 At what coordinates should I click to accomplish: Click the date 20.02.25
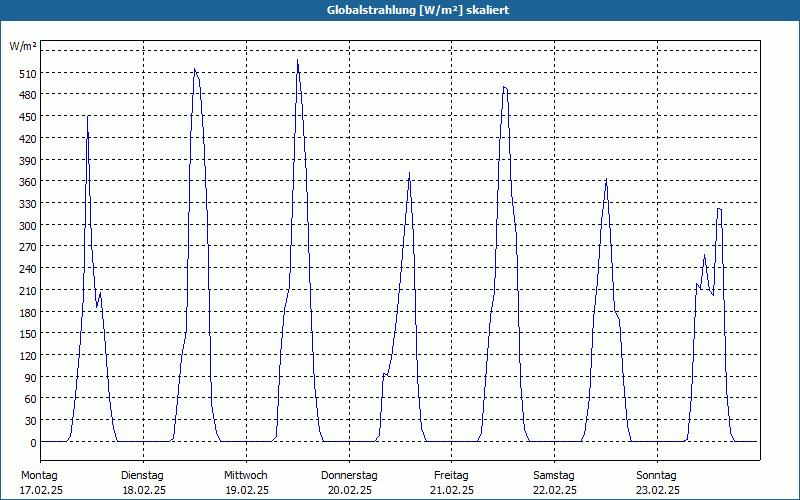click(x=349, y=490)
